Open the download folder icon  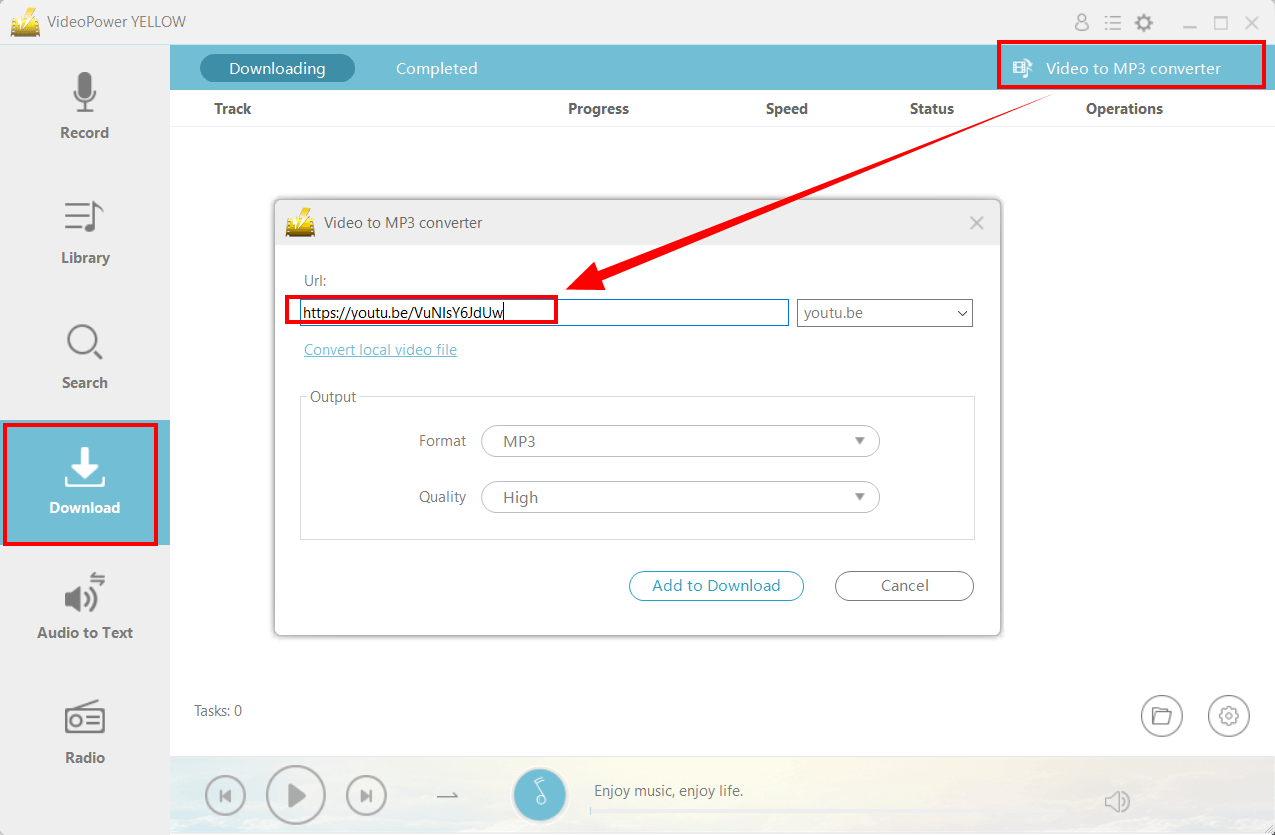tap(1161, 716)
